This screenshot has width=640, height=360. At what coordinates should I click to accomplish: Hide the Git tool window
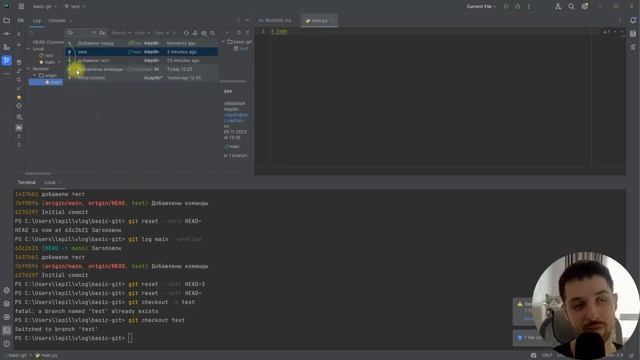(247, 20)
